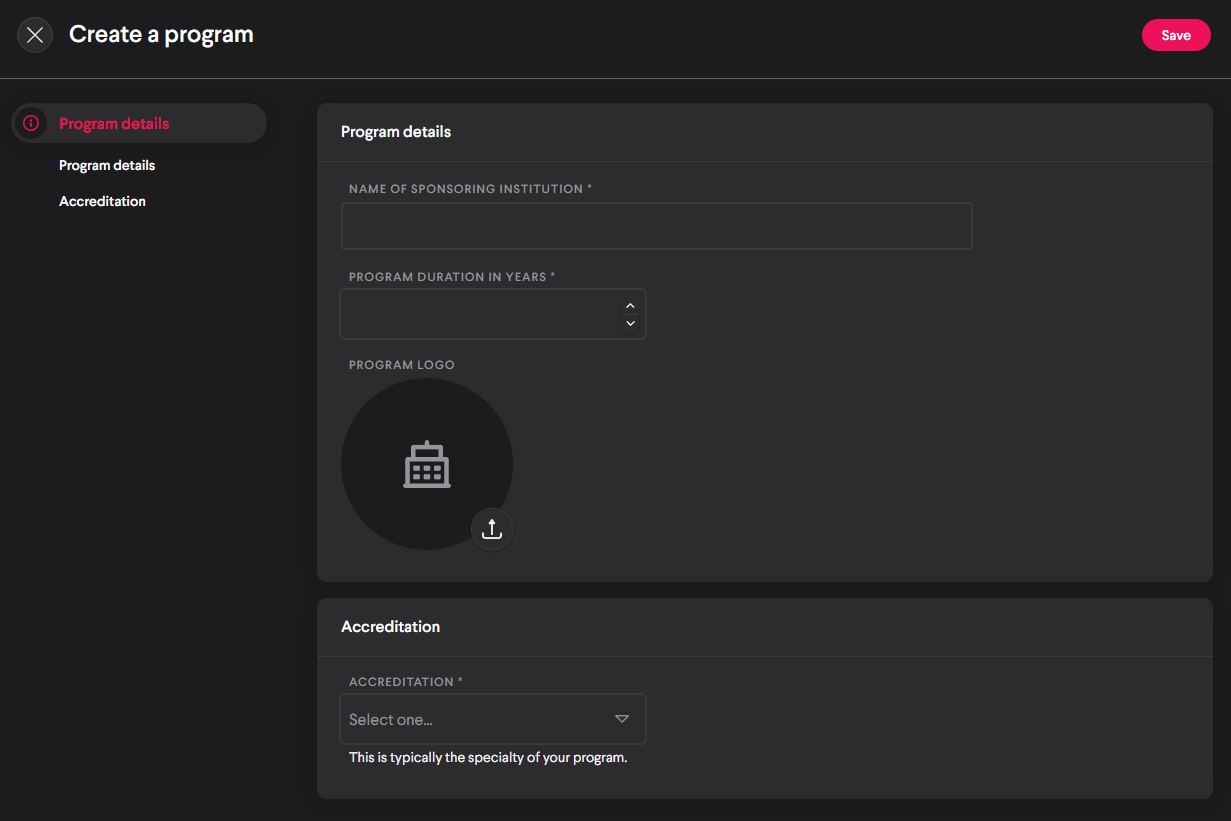Screen dimensions: 1231x821
Task: Close the Create a program dialog
Action: (x=35, y=35)
